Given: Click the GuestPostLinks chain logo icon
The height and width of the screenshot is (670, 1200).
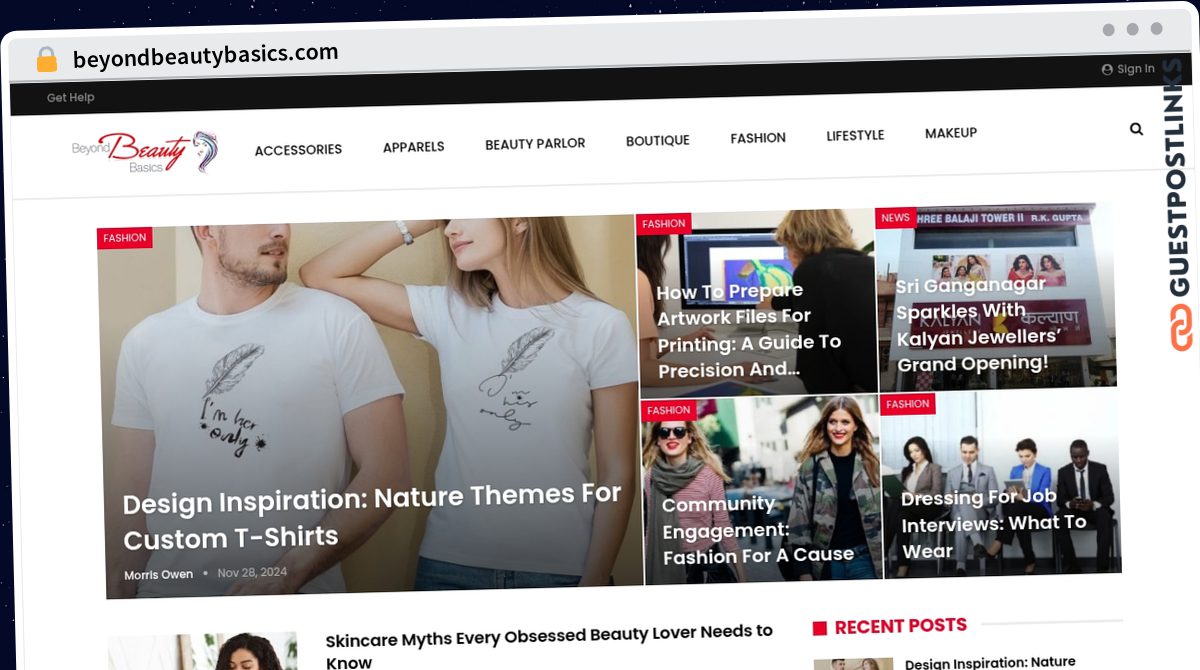Looking at the screenshot, I should (1181, 327).
